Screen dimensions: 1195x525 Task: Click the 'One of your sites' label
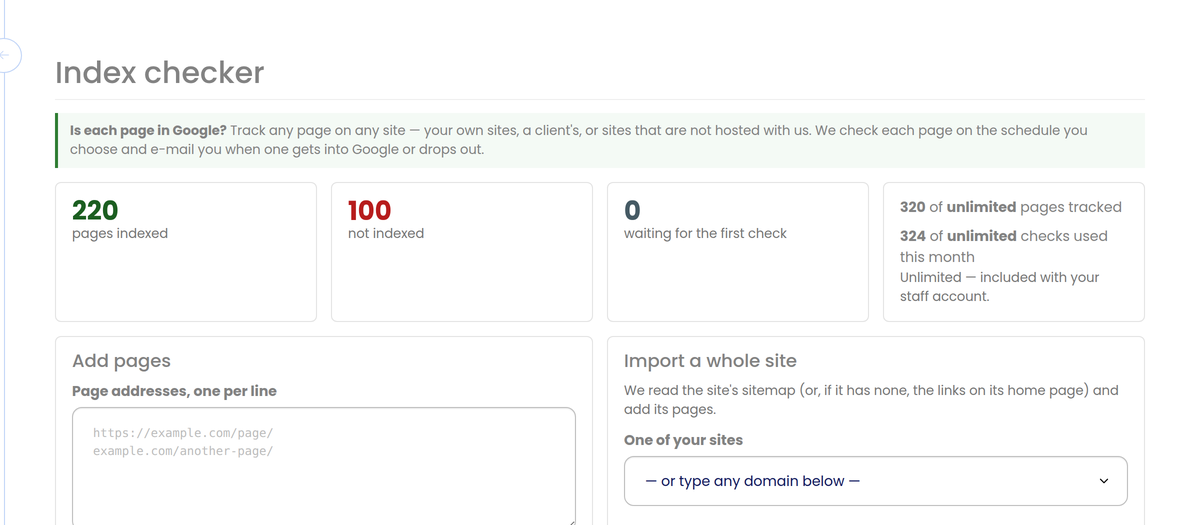pos(684,440)
